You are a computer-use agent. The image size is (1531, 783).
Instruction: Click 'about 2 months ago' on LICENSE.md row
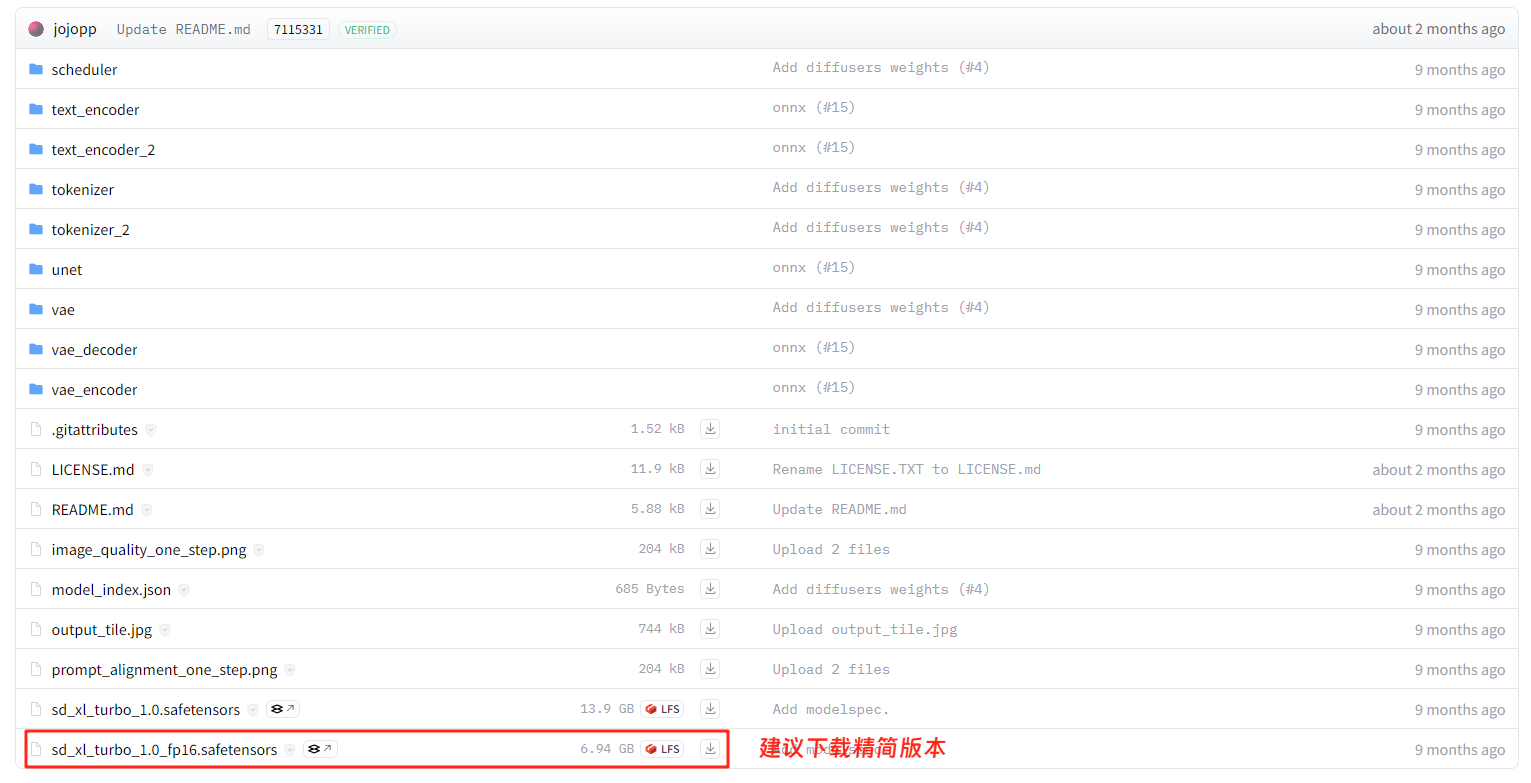click(x=1438, y=469)
